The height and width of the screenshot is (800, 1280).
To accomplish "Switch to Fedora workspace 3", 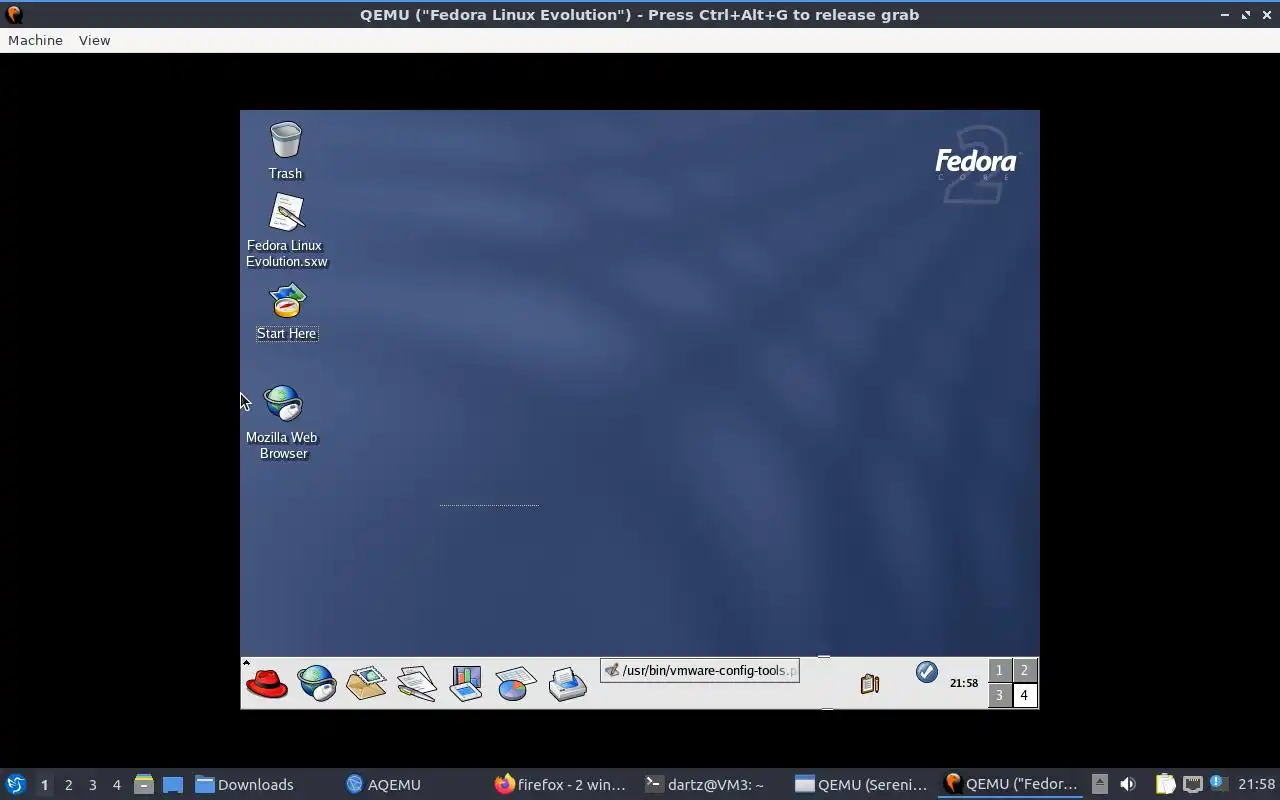I will [999, 696].
